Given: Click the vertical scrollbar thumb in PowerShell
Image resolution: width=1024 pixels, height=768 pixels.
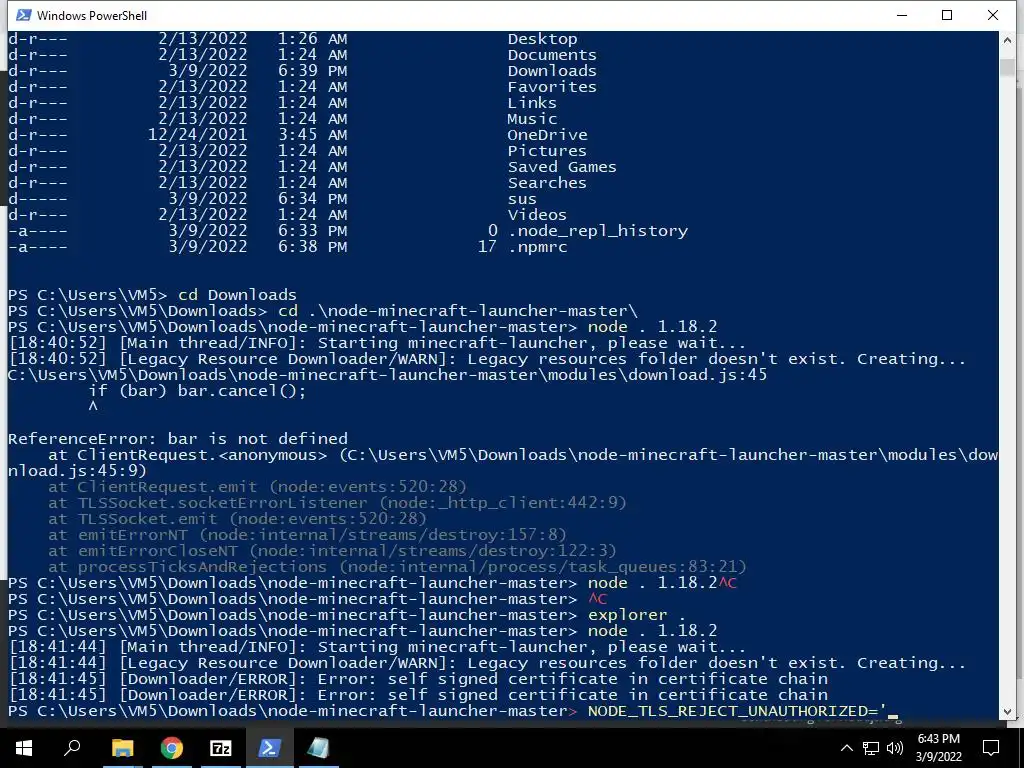Looking at the screenshot, I should 1007,67.
